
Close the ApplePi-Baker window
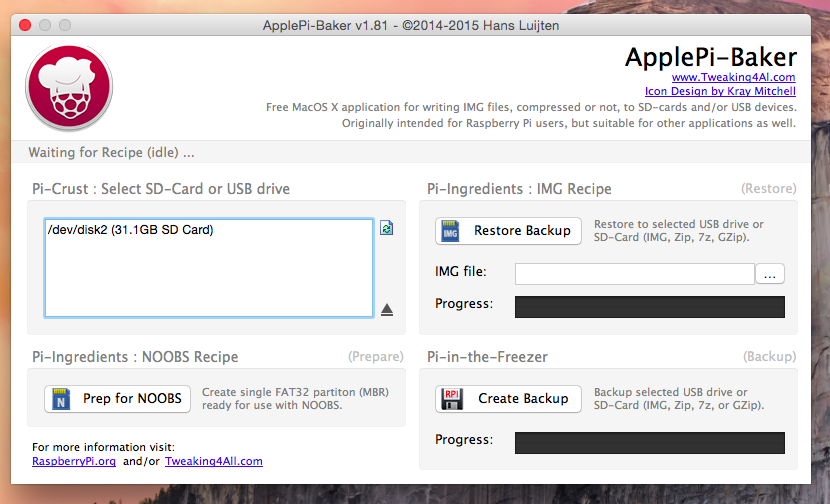pyautogui.click(x=25, y=25)
